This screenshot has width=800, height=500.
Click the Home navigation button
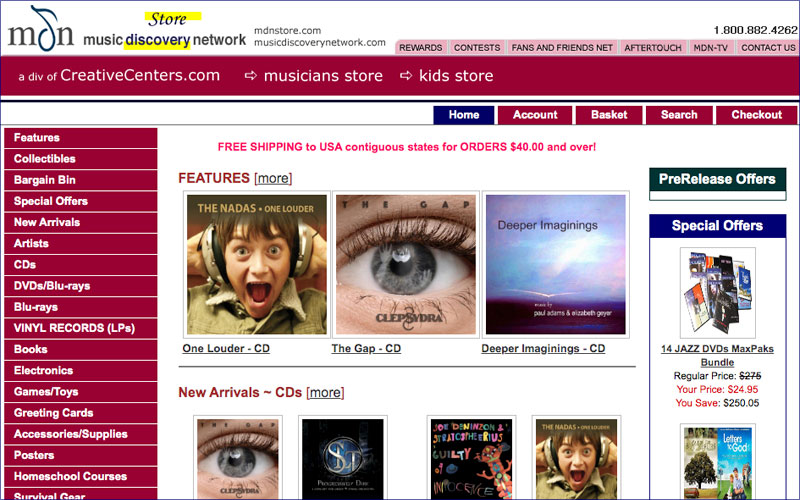[x=464, y=115]
